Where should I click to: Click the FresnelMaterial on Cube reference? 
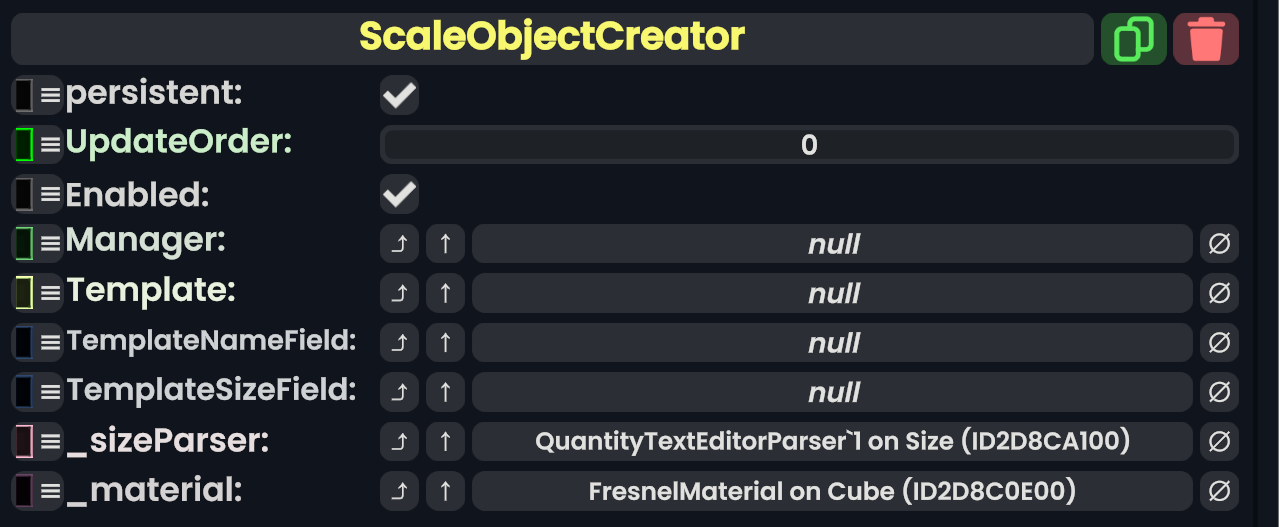[831, 491]
